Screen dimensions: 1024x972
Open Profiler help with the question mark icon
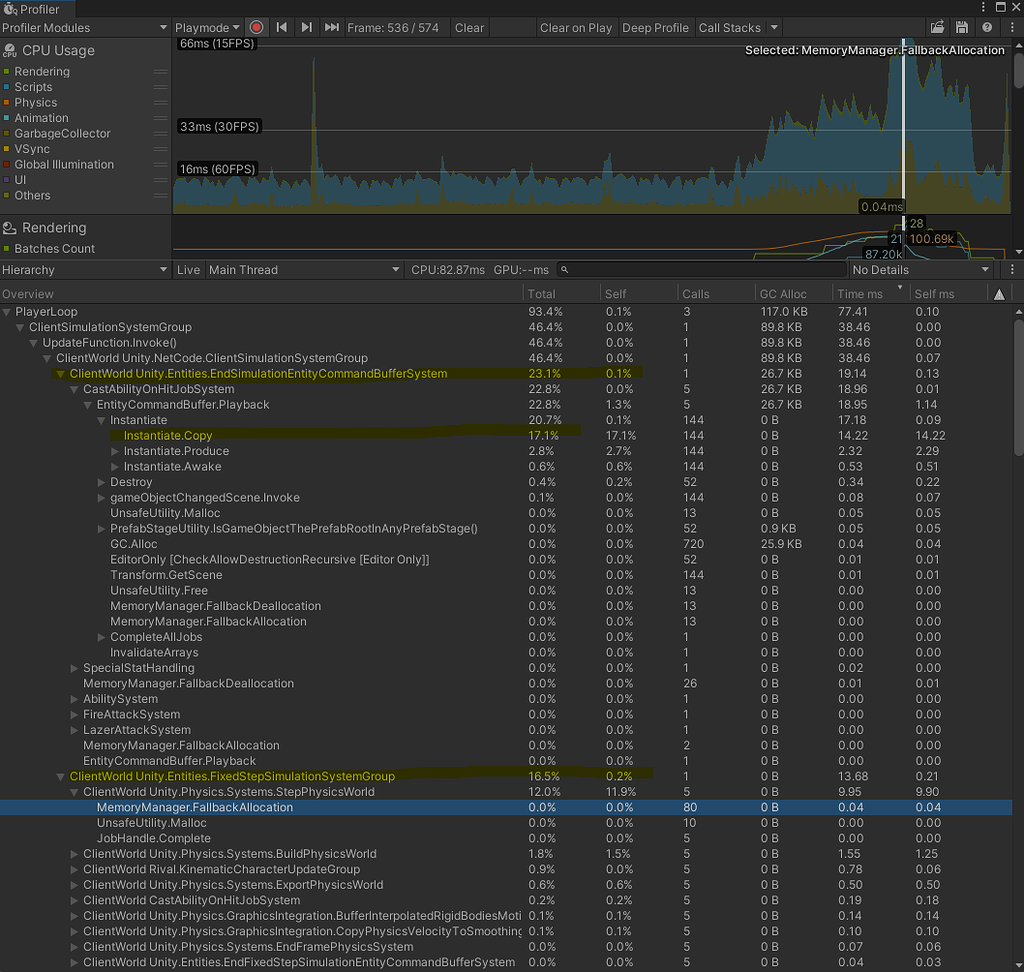tap(987, 27)
